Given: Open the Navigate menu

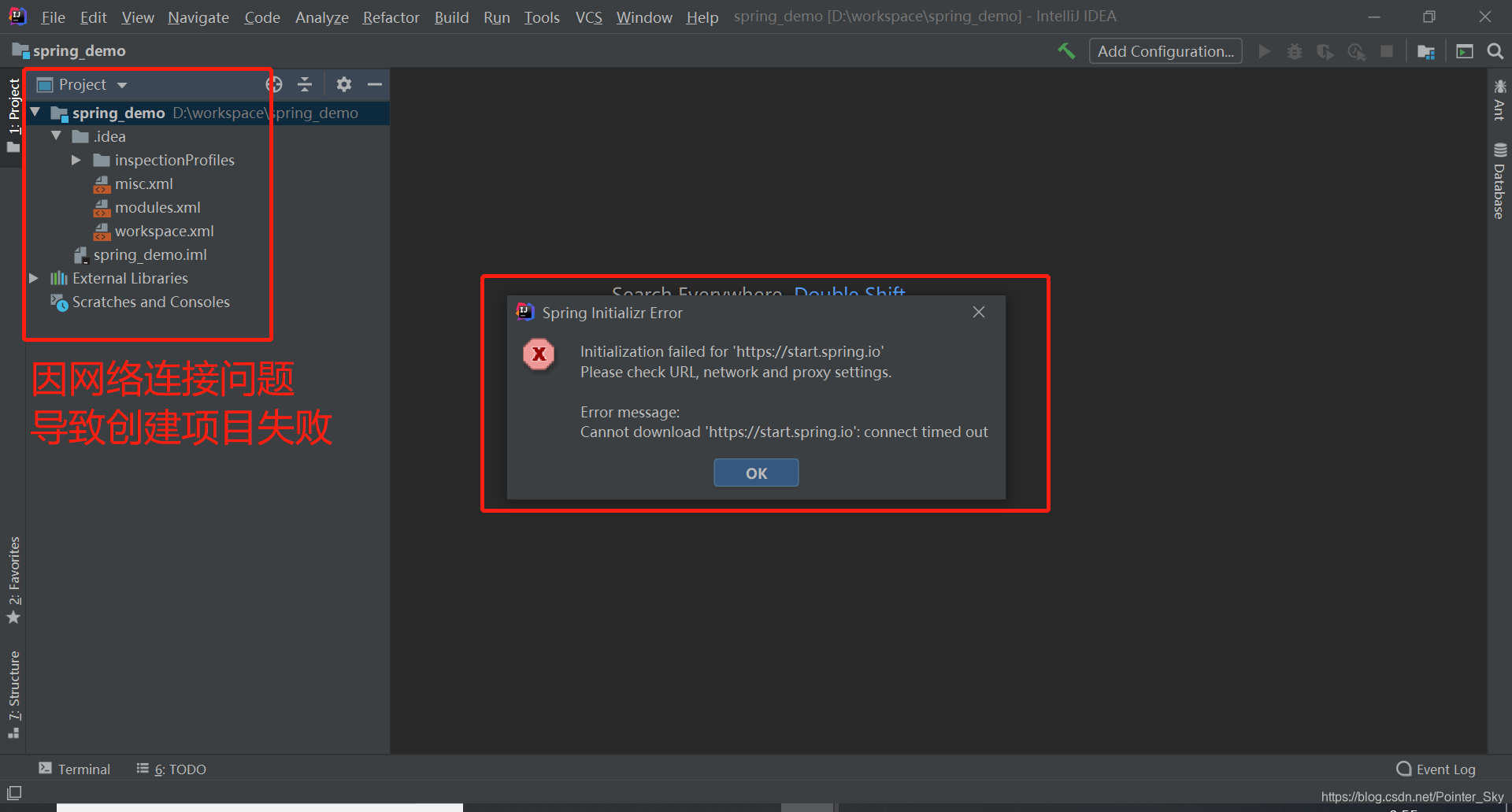Looking at the screenshot, I should [198, 17].
